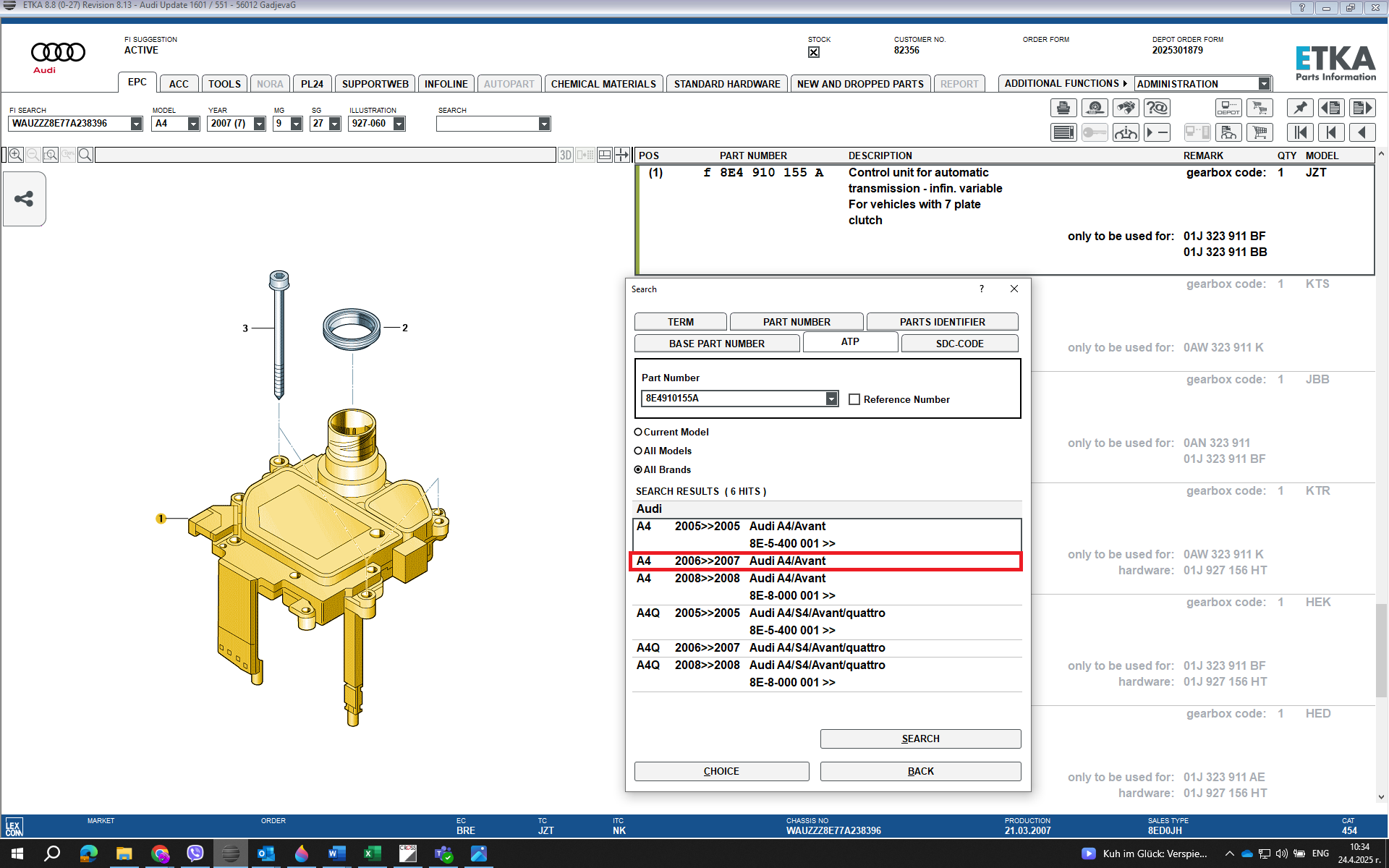
Task: Click the DEPOT toolbar icon
Action: click(x=1228, y=109)
